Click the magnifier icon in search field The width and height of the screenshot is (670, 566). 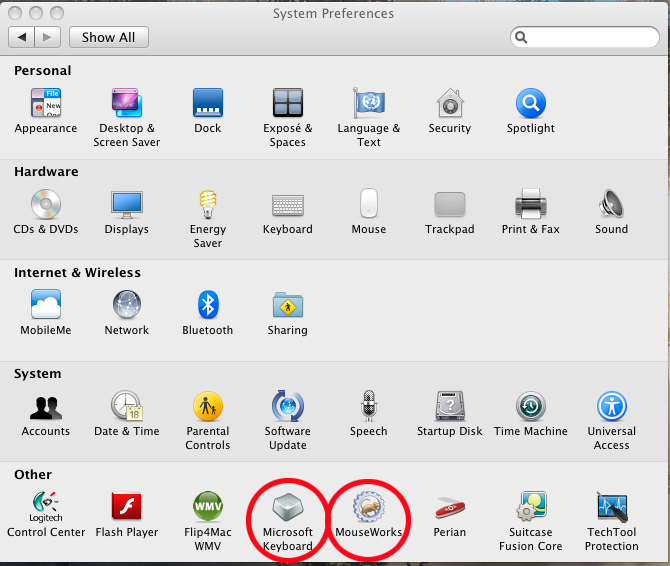tap(521, 38)
